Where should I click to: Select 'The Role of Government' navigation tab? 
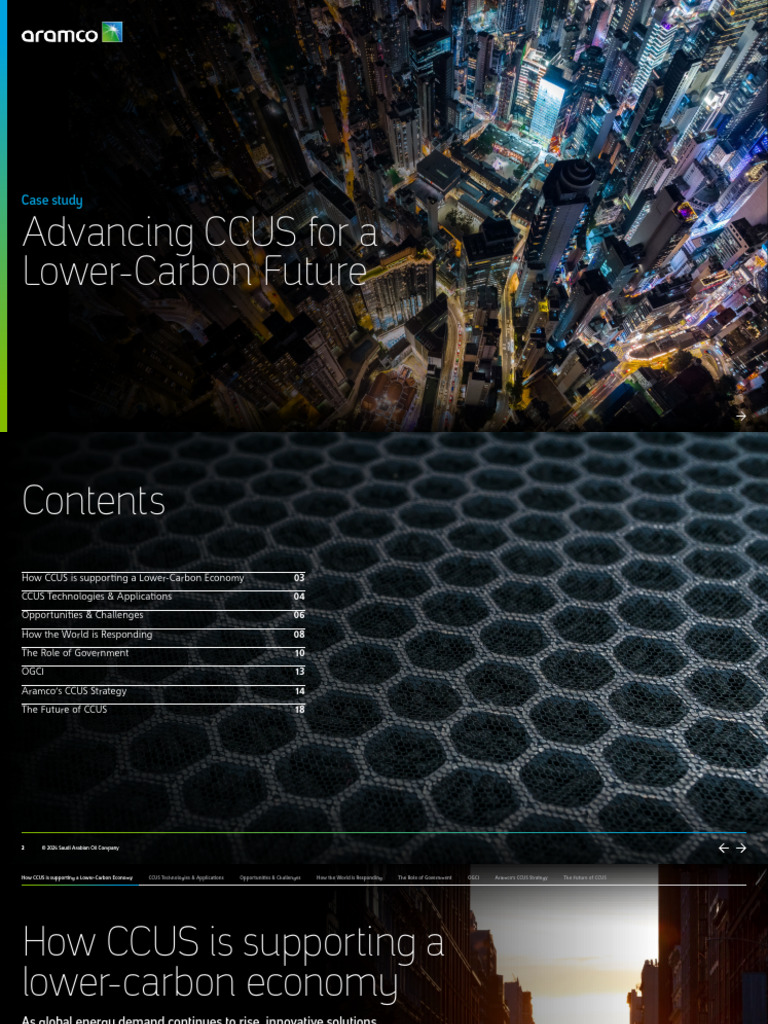click(x=424, y=878)
